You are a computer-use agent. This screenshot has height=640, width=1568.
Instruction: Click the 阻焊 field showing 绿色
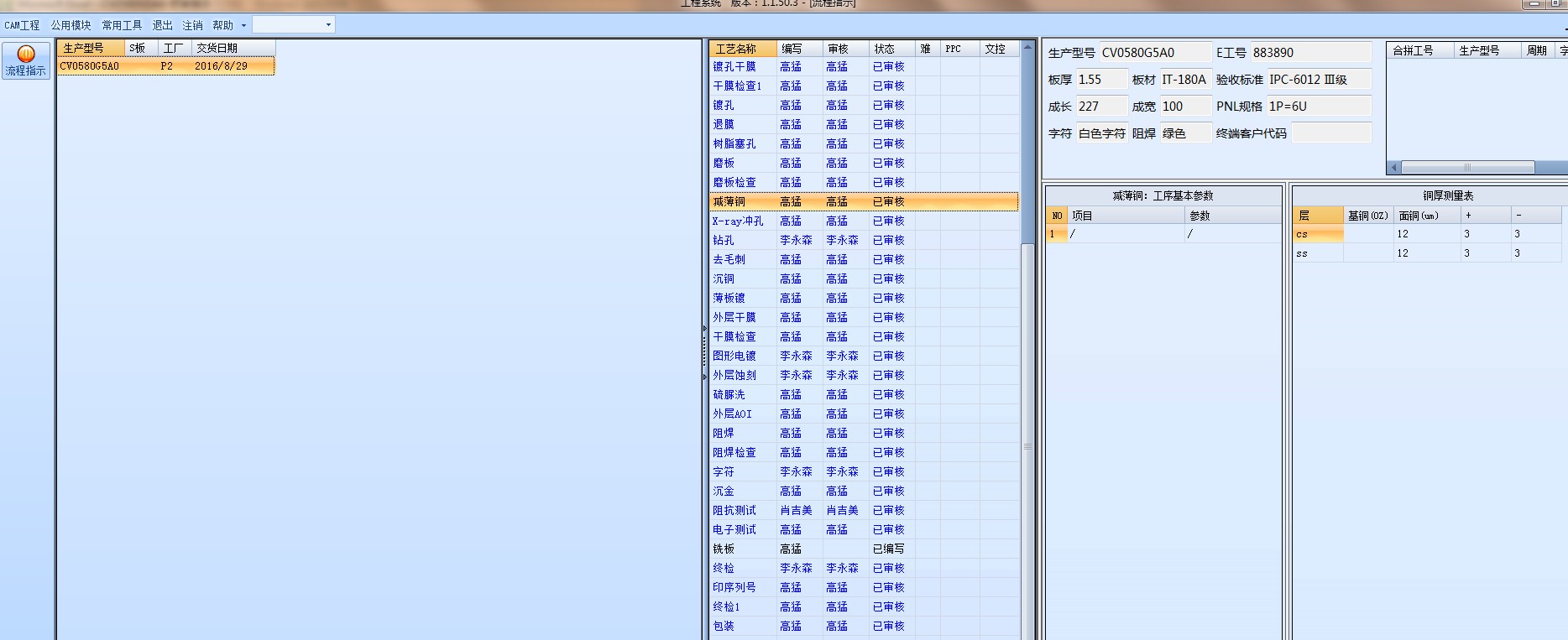[x=1185, y=133]
